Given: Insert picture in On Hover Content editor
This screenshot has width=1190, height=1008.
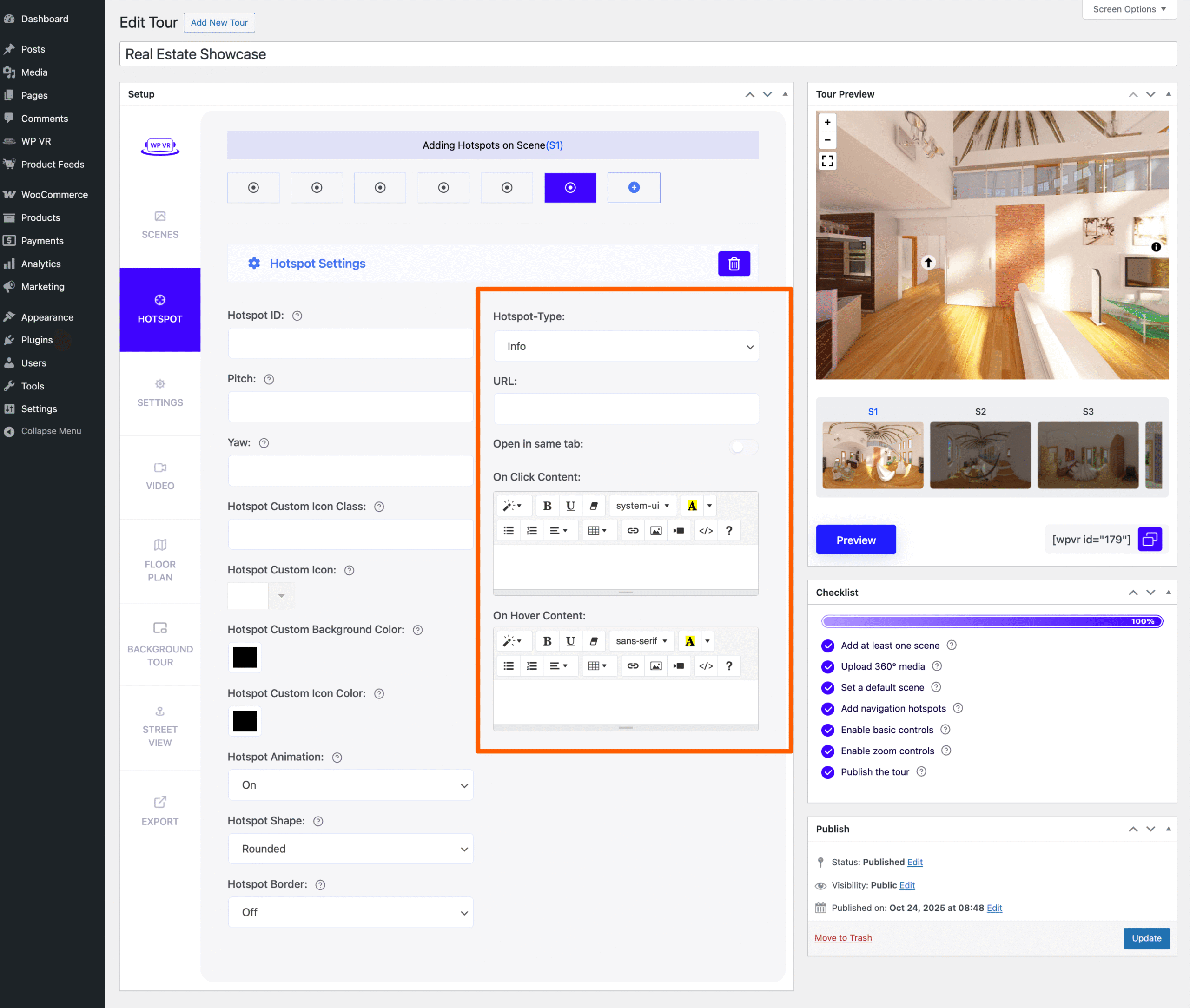Looking at the screenshot, I should pyautogui.click(x=655, y=666).
